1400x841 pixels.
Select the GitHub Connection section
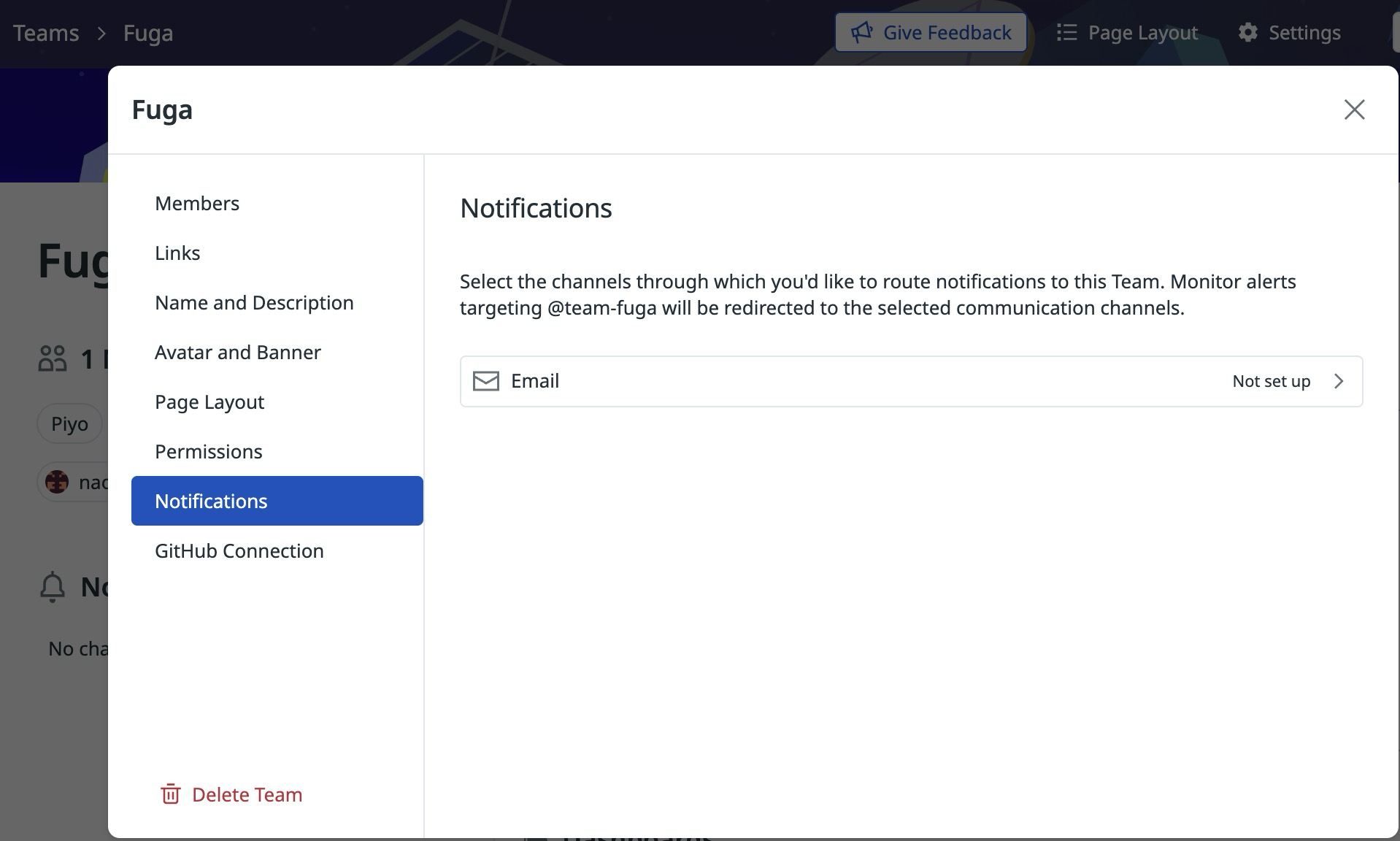239,550
